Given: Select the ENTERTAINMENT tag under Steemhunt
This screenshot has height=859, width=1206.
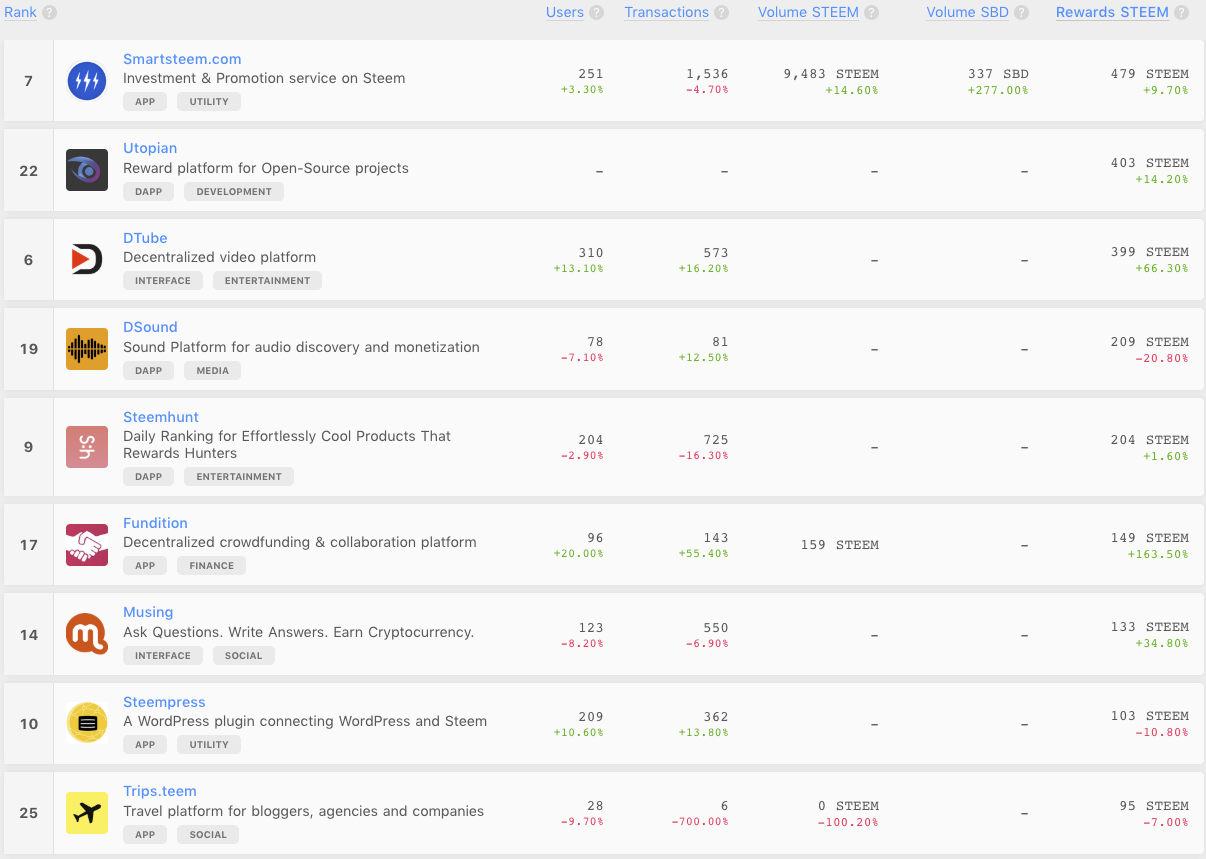Looking at the screenshot, I should coord(239,477).
